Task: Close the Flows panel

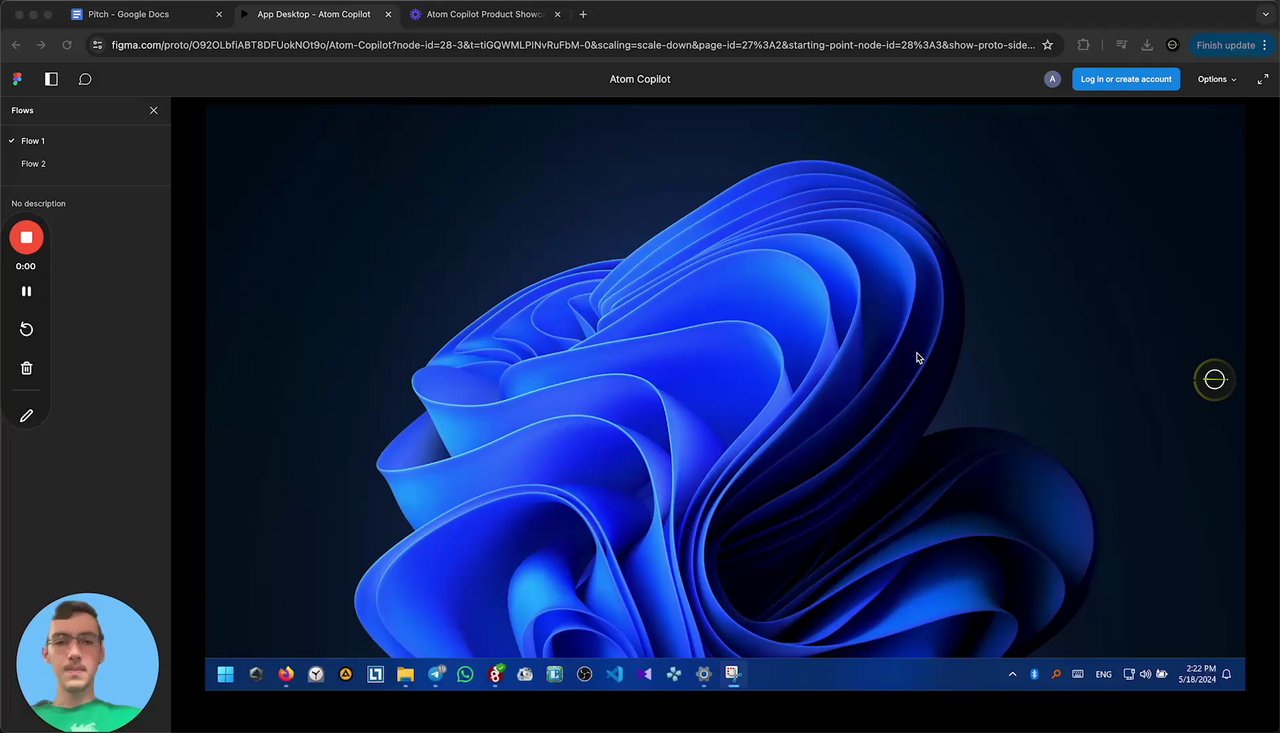Action: (x=153, y=110)
